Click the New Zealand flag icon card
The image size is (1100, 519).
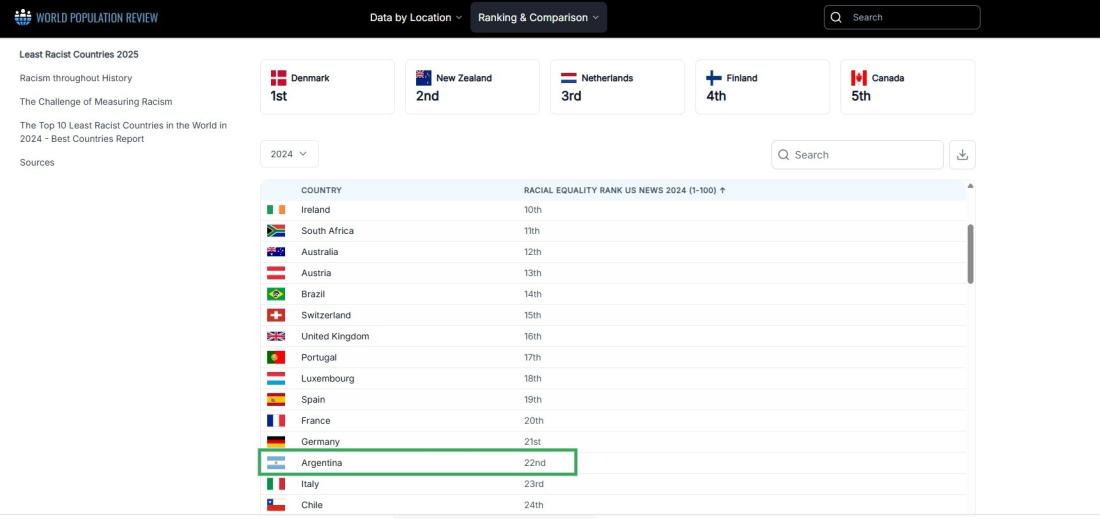[x=424, y=78]
